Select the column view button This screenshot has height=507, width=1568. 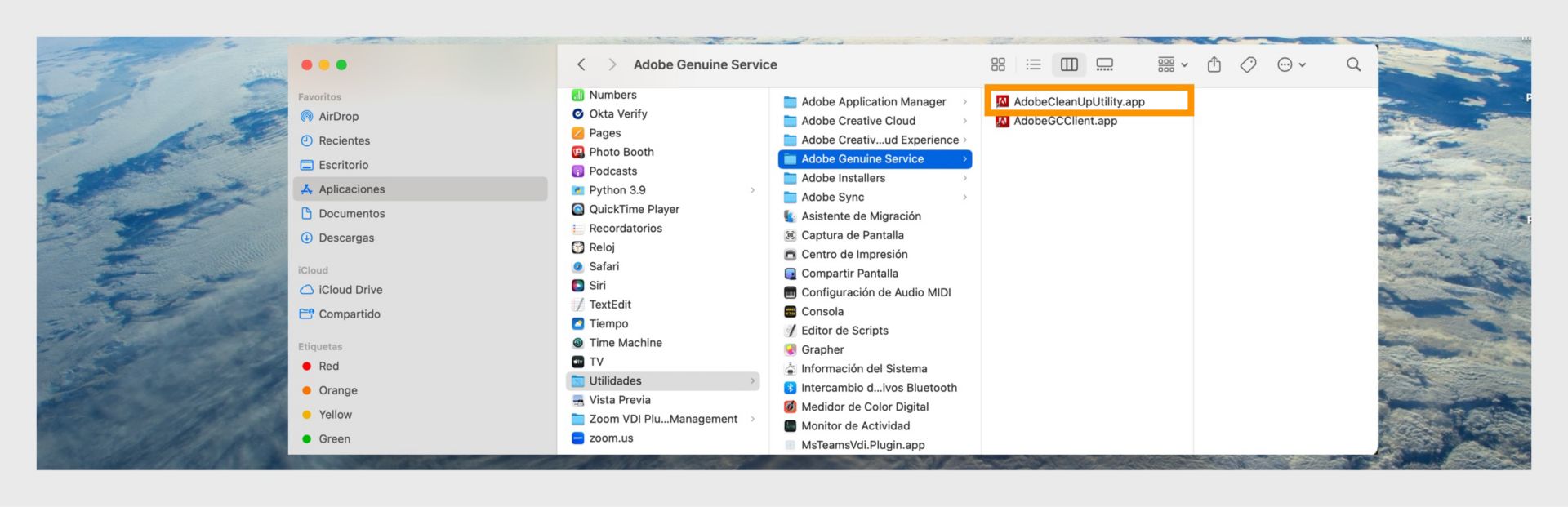(1069, 64)
